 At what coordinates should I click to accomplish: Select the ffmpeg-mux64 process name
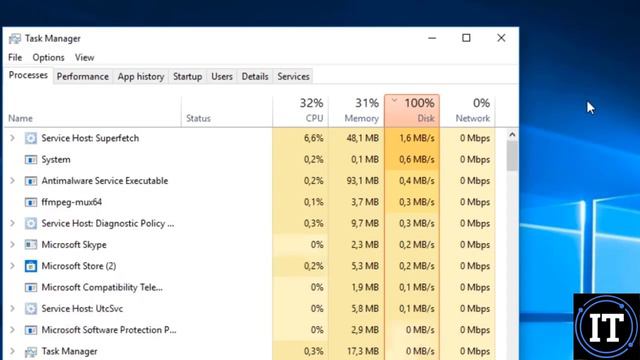click(x=71, y=202)
